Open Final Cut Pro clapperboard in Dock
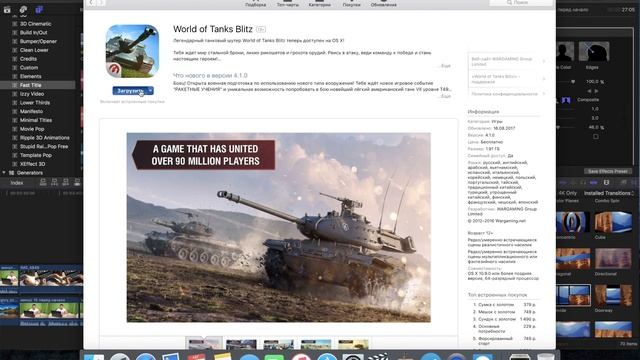The image size is (640, 360). coord(378,357)
